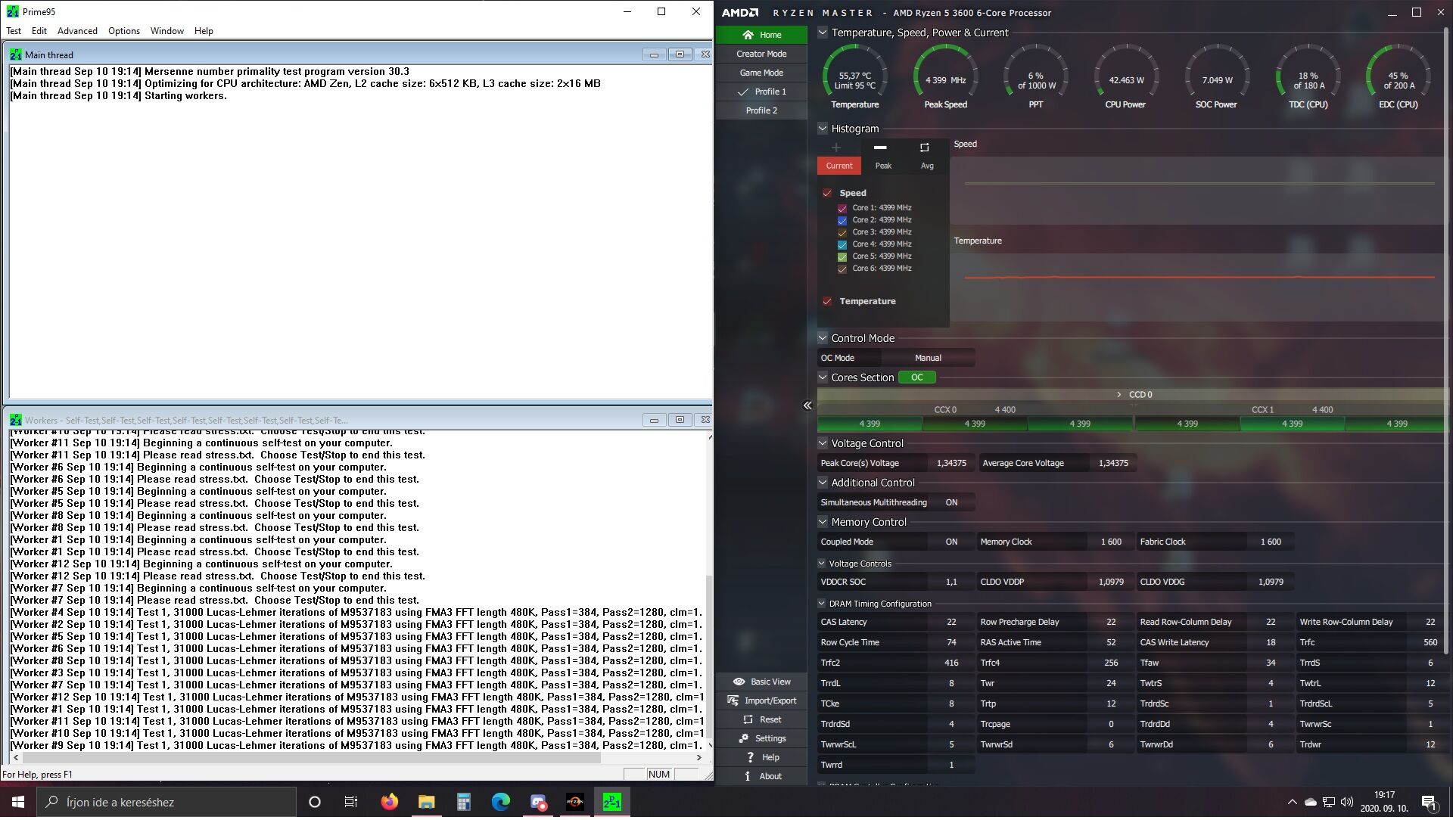Collapse the Voltage Control section
Image resolution: width=1456 pixels, height=820 pixels.
(824, 444)
